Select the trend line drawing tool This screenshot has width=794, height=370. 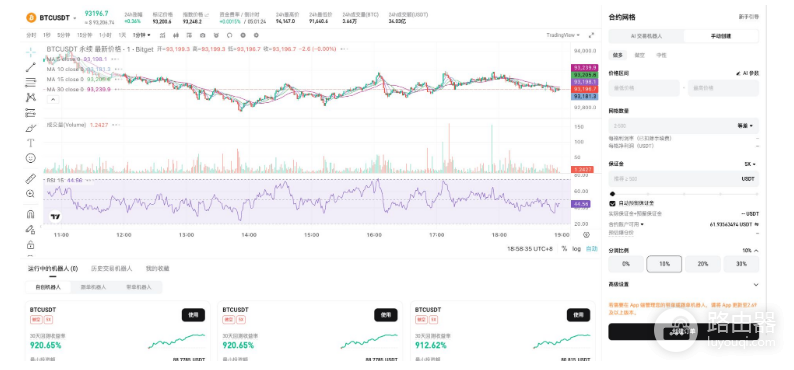point(31,67)
